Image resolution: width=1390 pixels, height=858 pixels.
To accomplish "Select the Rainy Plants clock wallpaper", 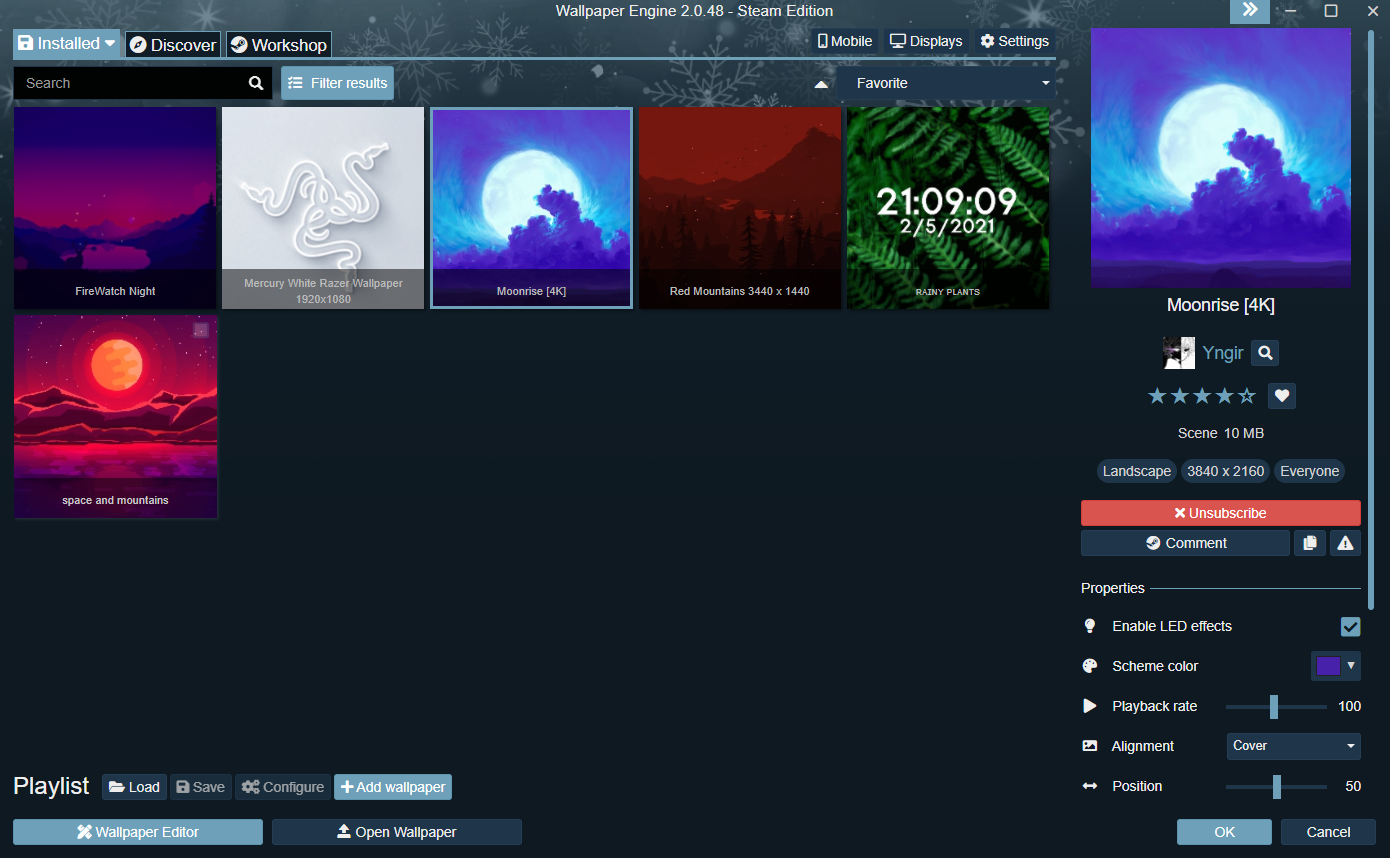I will pyautogui.click(x=948, y=208).
